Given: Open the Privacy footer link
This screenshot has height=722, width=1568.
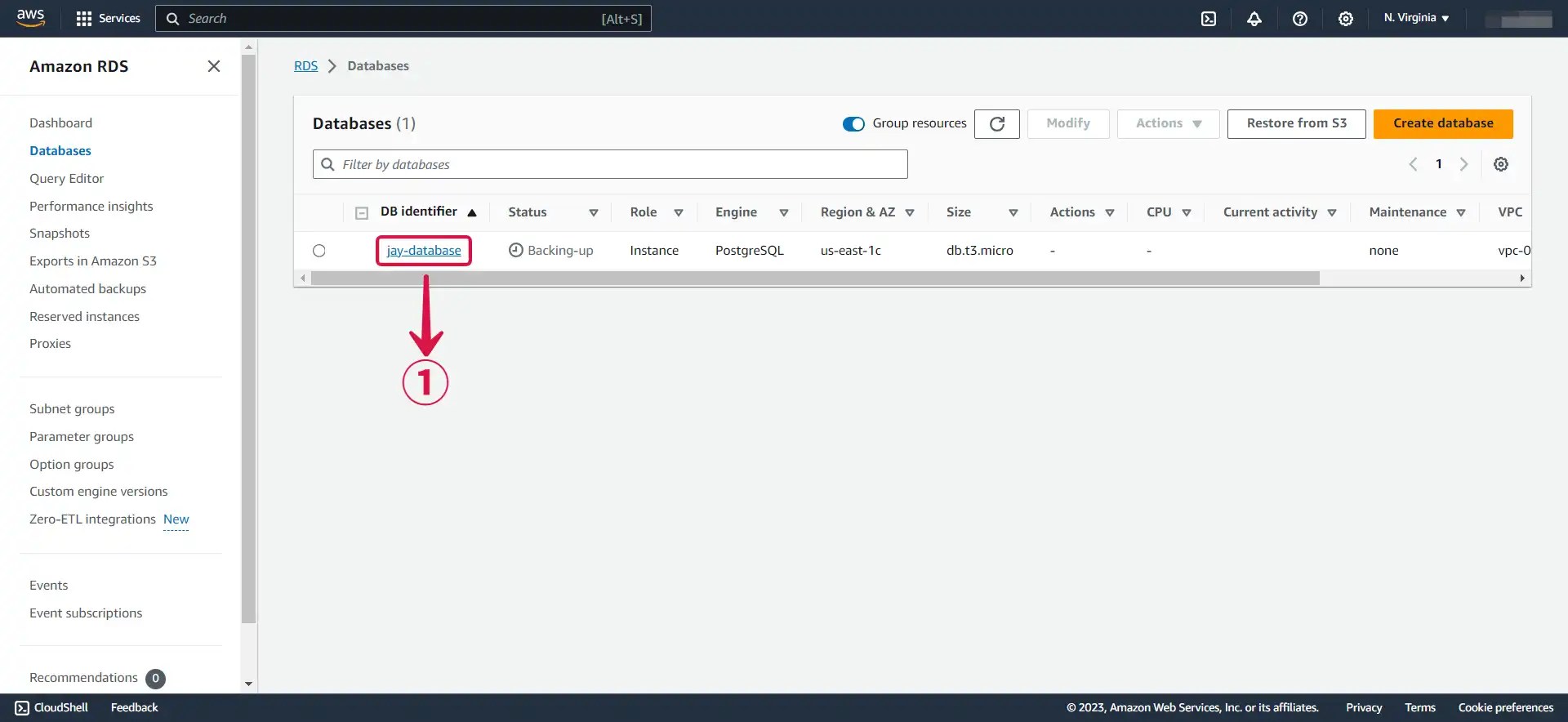Looking at the screenshot, I should click(1364, 707).
